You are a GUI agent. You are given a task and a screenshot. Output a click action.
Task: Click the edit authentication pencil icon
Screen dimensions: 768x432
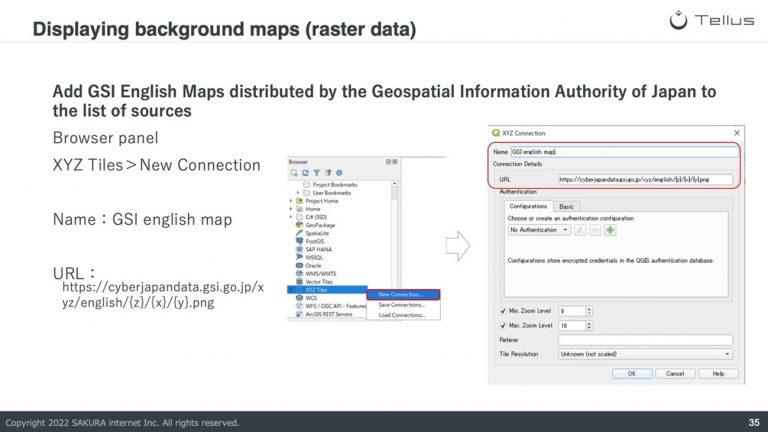[x=580, y=230]
